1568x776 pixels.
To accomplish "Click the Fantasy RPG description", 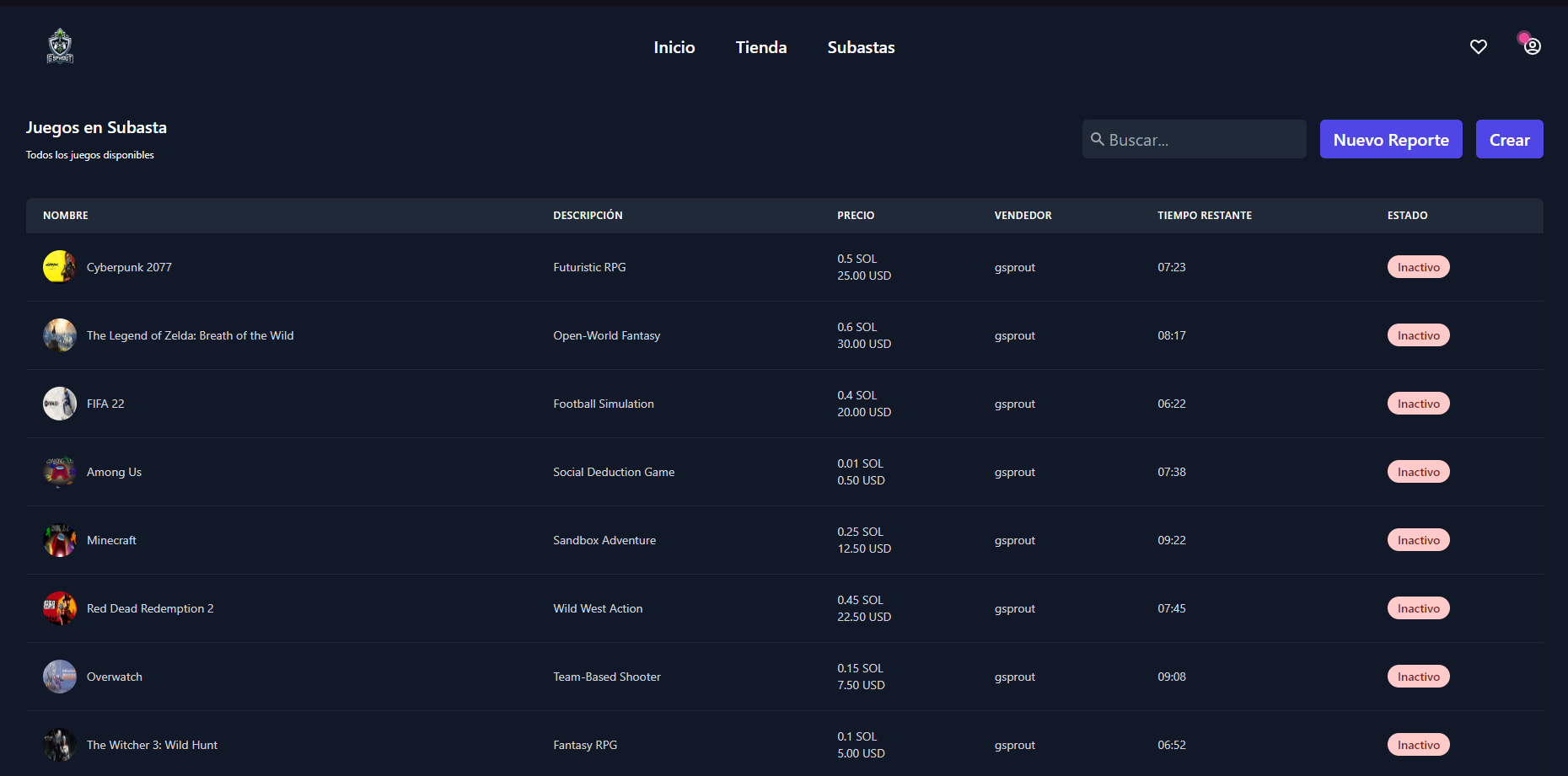I will (x=585, y=745).
